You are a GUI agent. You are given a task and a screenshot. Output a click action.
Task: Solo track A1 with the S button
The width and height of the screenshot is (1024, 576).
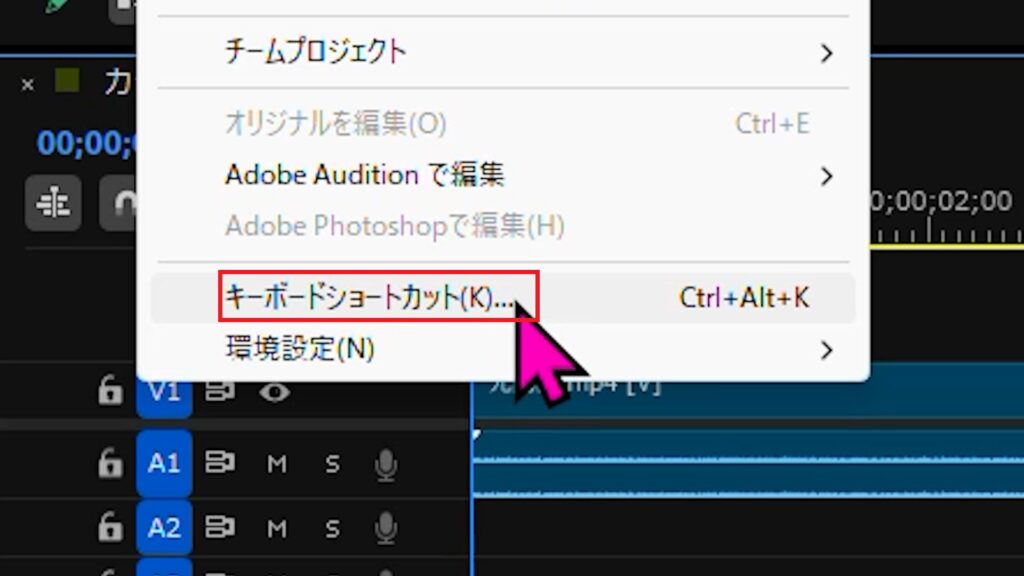tap(332, 464)
